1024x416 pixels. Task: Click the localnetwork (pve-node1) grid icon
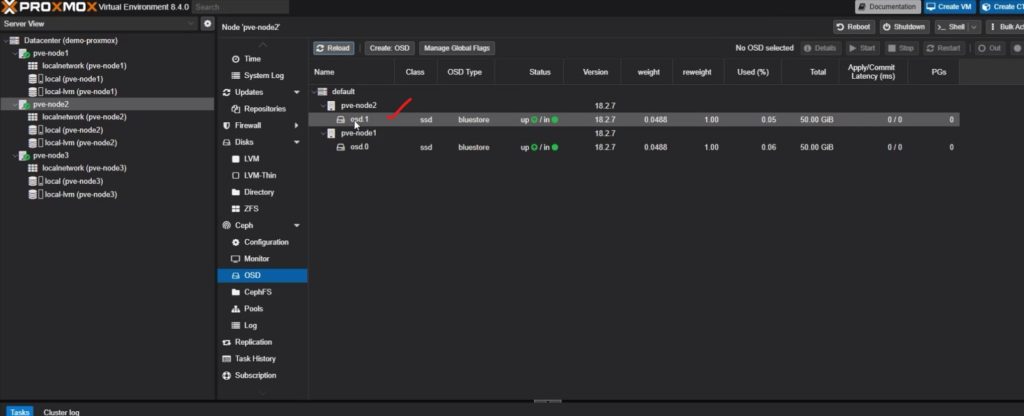pos(33,66)
